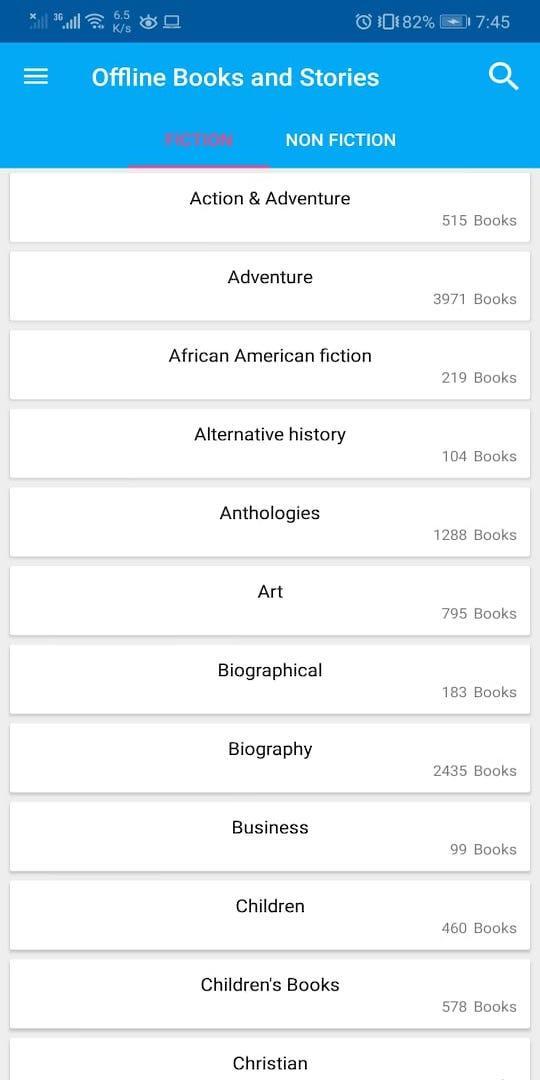Open the hamburger navigation menu
Screen dimensions: 540x1080
point(36,76)
